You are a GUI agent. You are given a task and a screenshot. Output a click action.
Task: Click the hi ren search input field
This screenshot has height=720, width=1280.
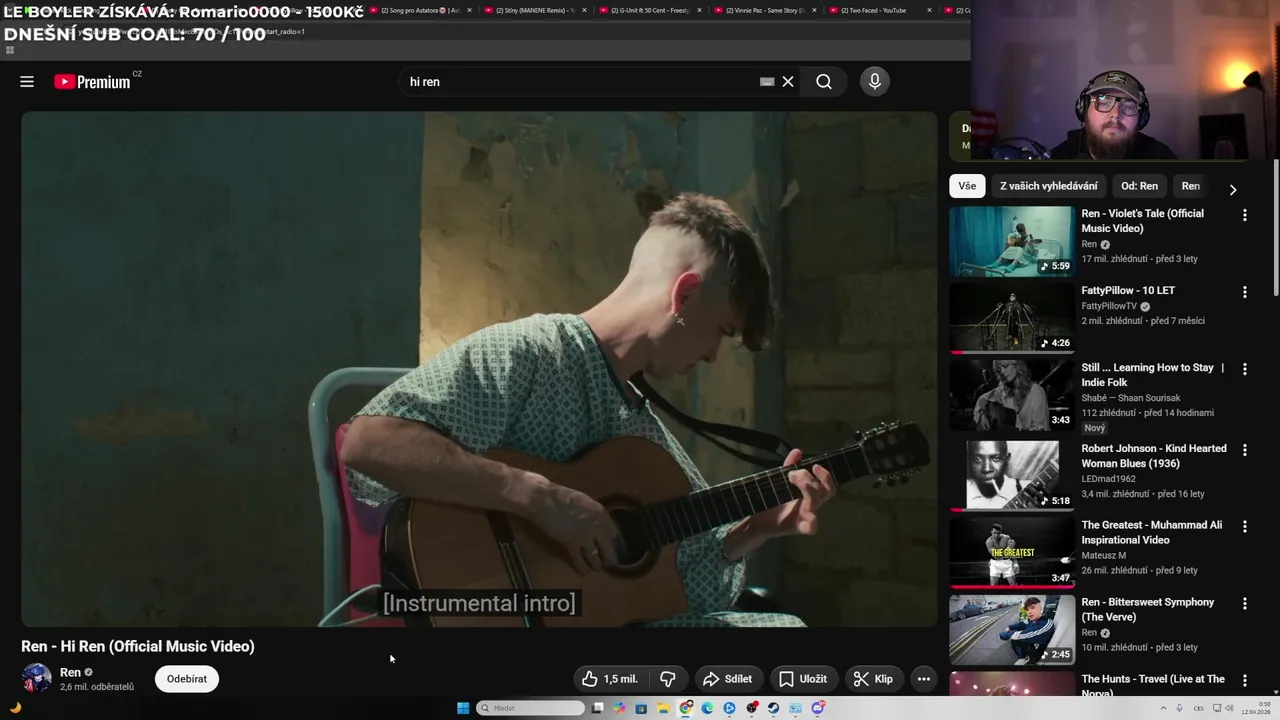(x=580, y=82)
